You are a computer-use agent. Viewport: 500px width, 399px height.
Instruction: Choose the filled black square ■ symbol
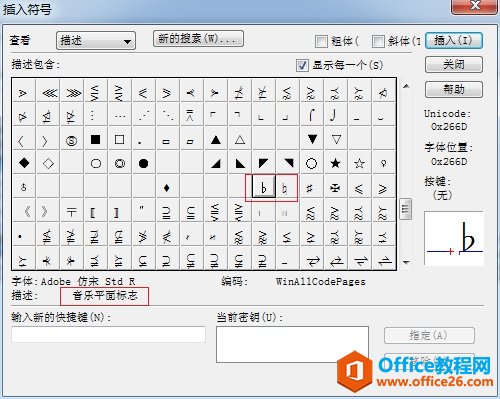[96, 139]
